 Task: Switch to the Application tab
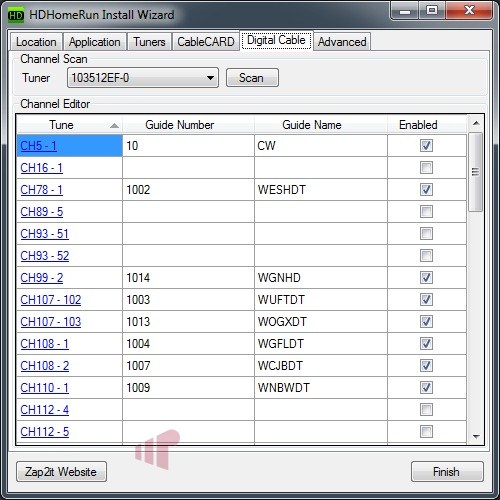pos(95,42)
